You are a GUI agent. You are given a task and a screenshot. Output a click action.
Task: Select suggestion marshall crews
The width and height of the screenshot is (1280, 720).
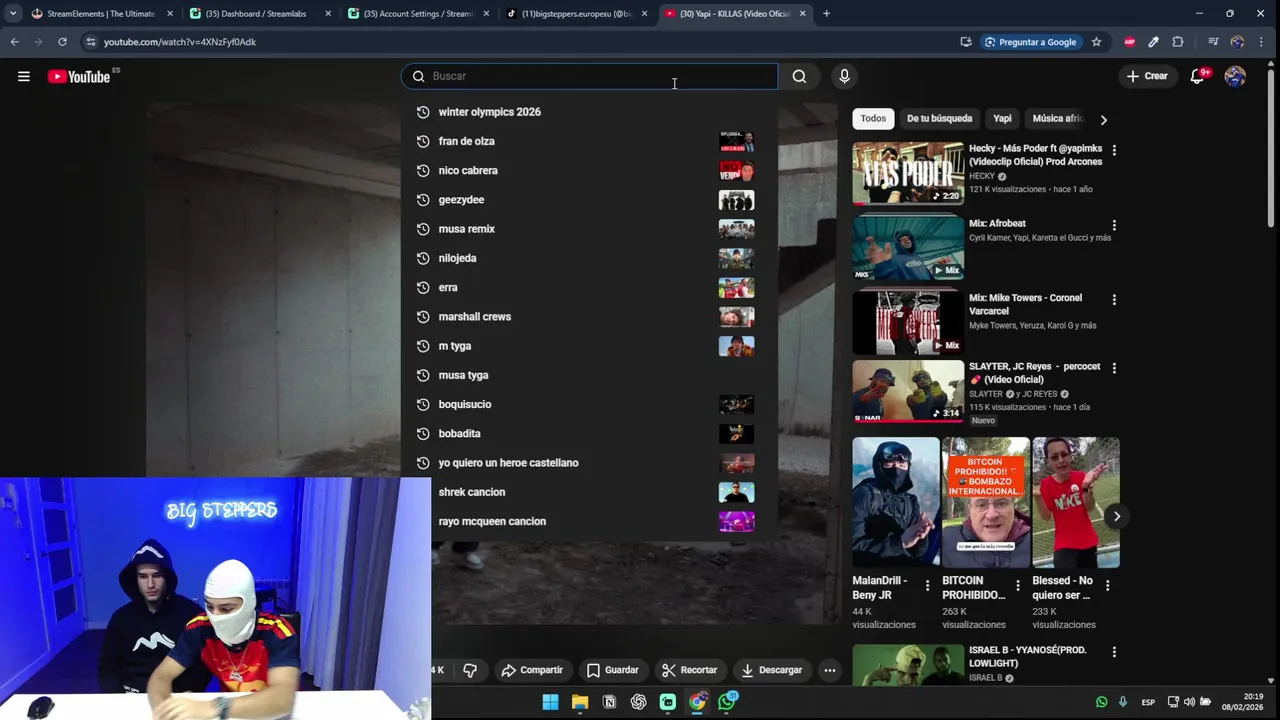tap(588, 317)
